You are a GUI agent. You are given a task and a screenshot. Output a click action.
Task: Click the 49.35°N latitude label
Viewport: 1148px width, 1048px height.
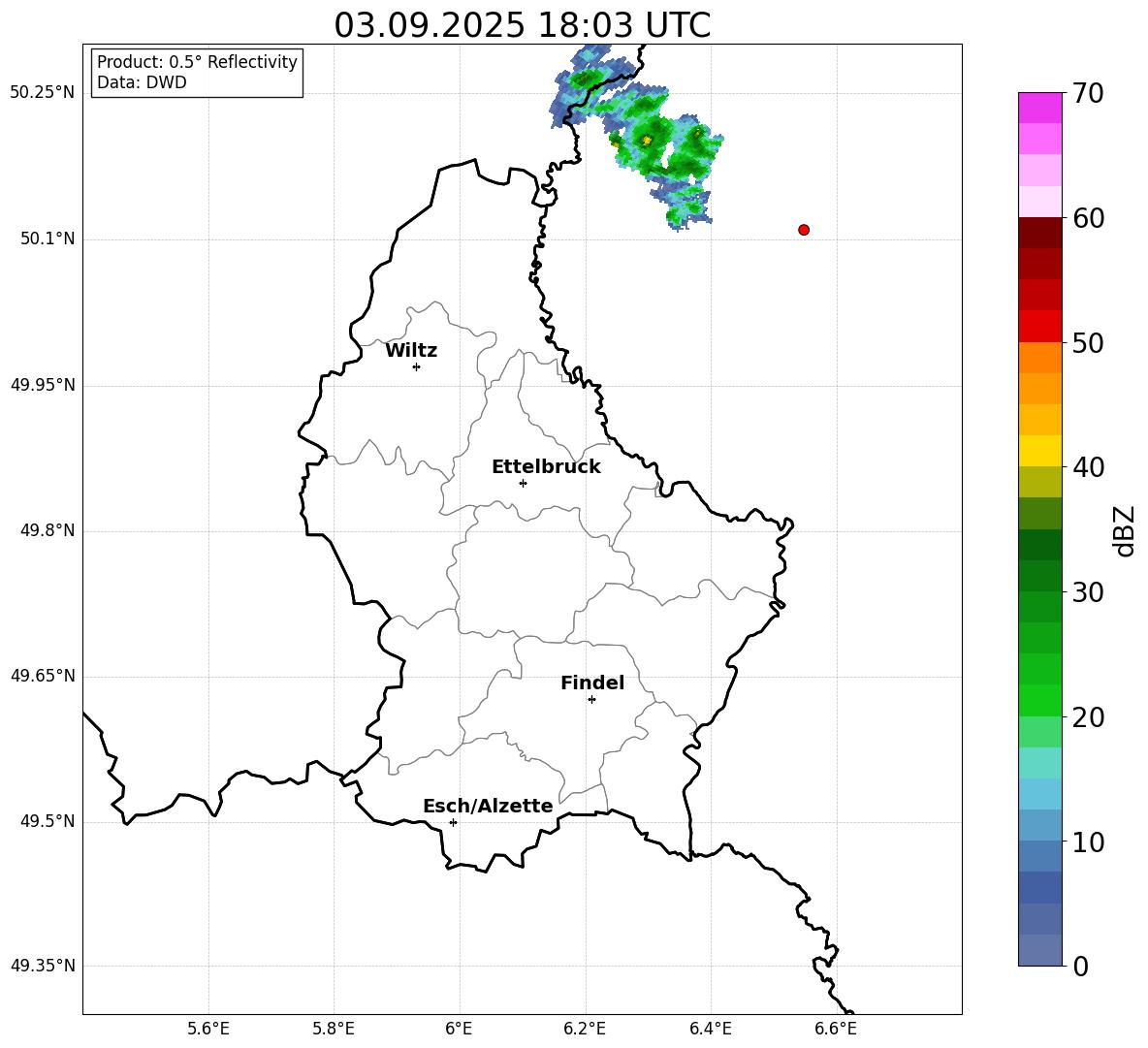[43, 966]
